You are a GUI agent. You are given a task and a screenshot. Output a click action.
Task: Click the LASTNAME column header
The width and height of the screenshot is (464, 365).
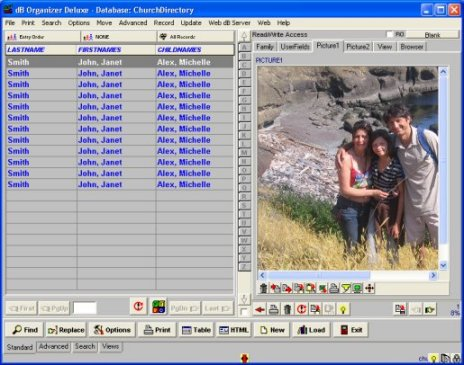tap(41, 50)
